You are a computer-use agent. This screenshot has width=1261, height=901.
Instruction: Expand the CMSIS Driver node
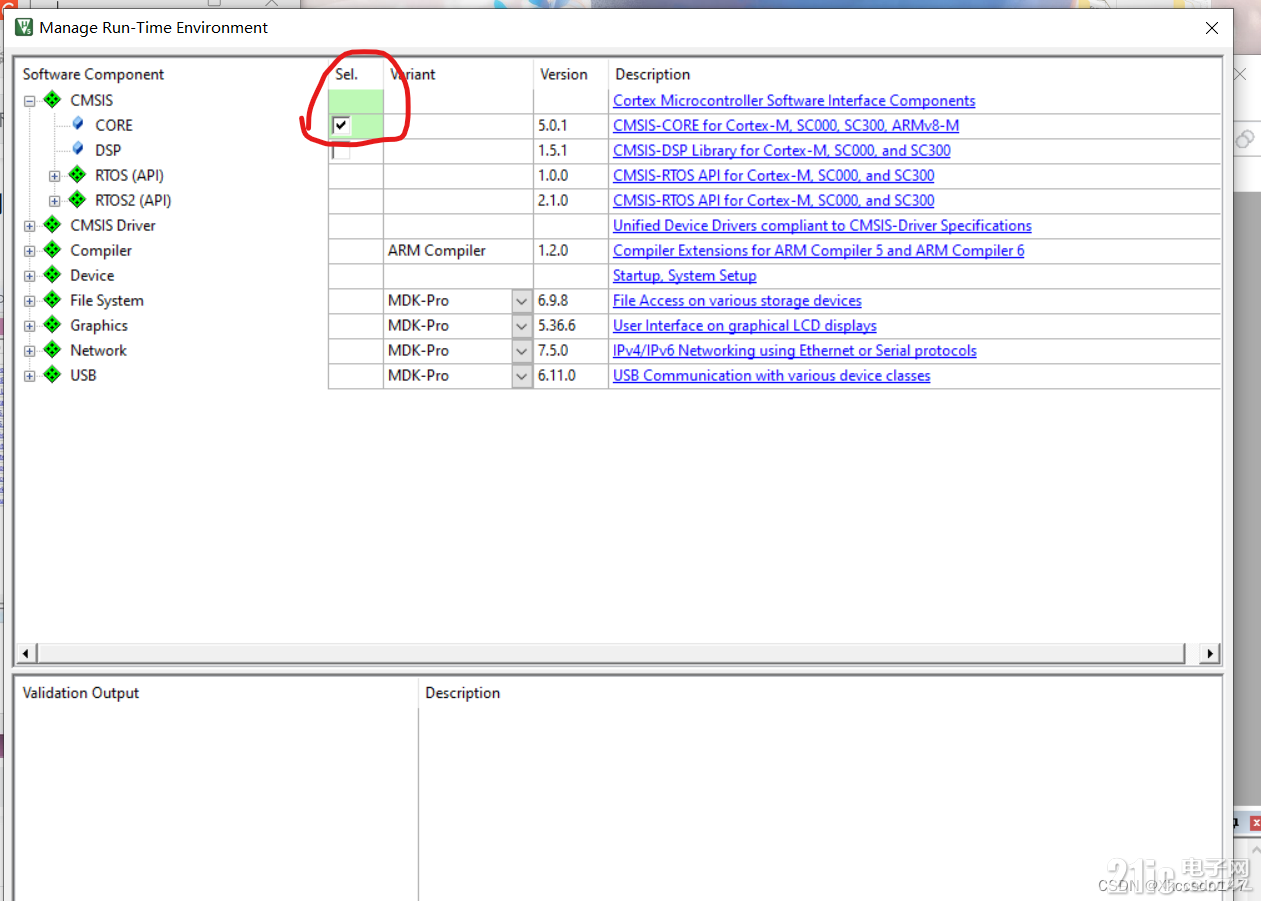29,226
